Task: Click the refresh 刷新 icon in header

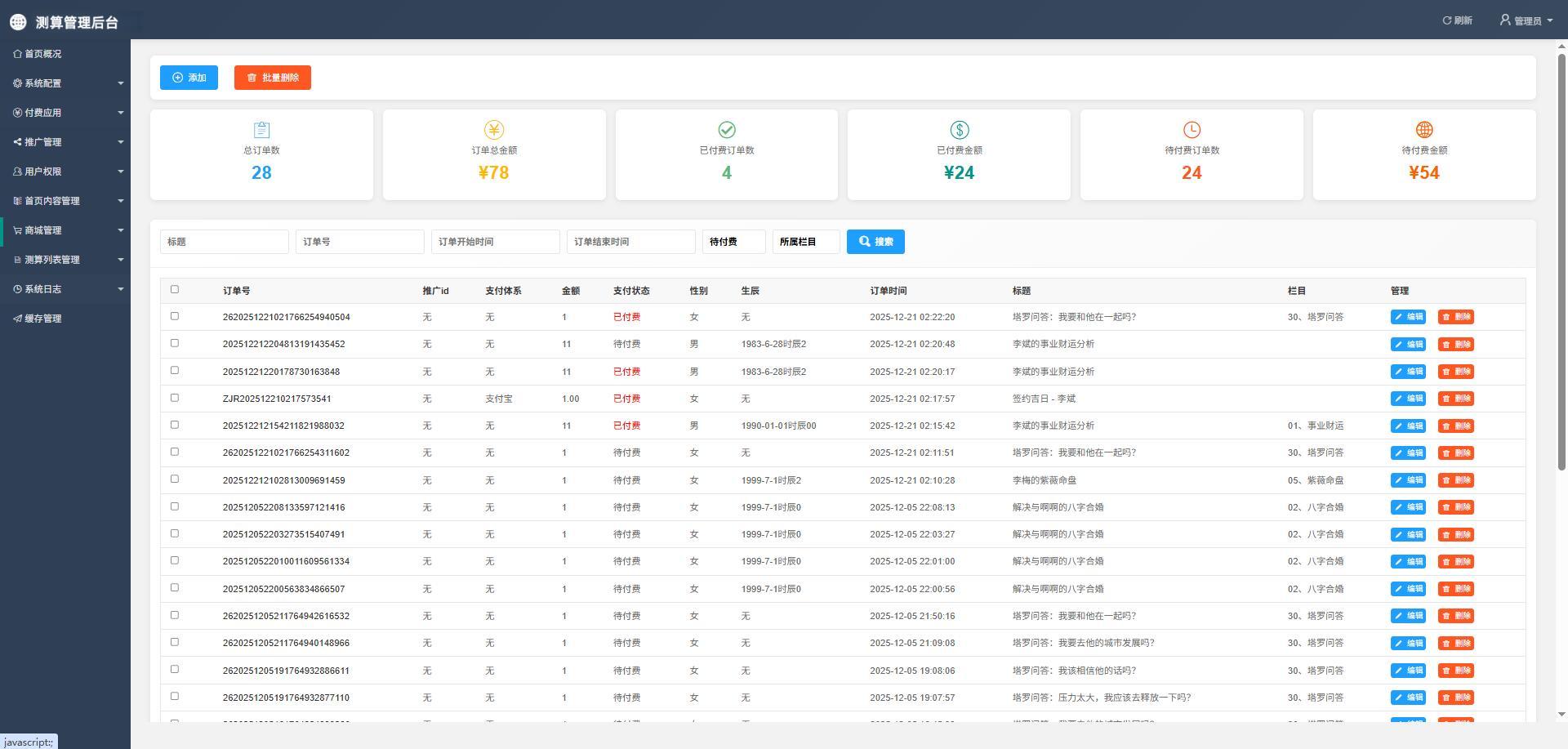Action: [1447, 20]
